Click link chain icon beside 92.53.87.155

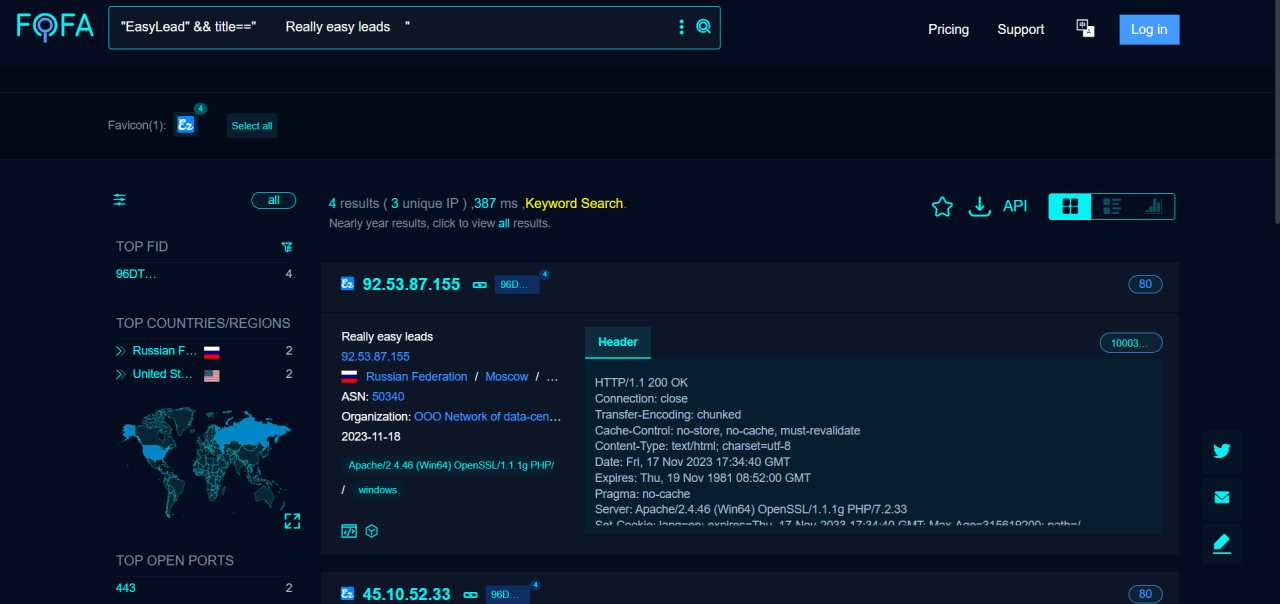(479, 285)
